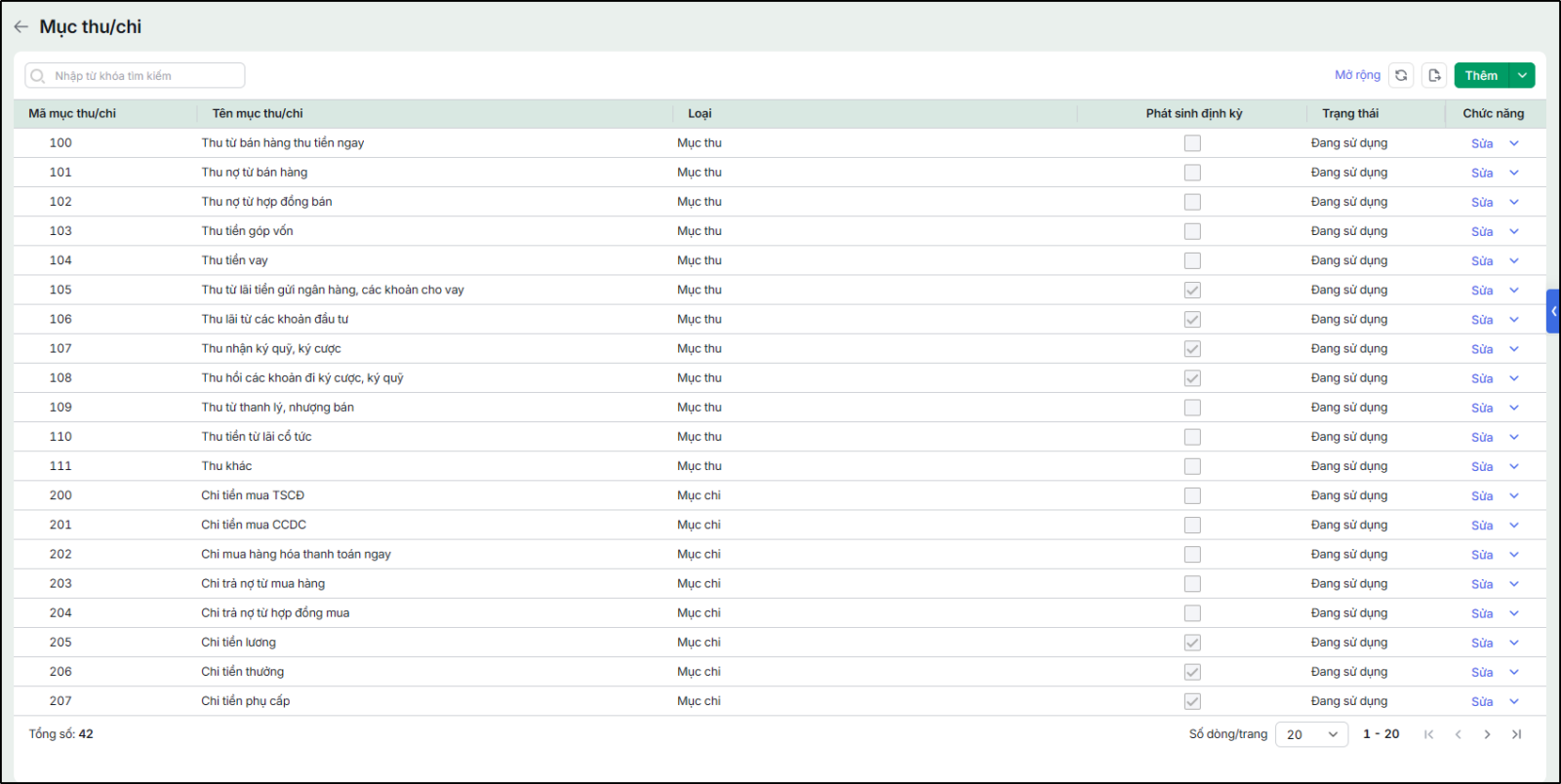Expand the action chevron for row 103
1561x784 pixels.
click(1514, 231)
